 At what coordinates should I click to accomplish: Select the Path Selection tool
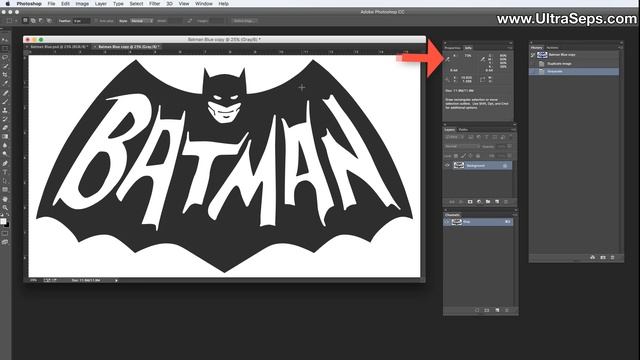point(5,181)
